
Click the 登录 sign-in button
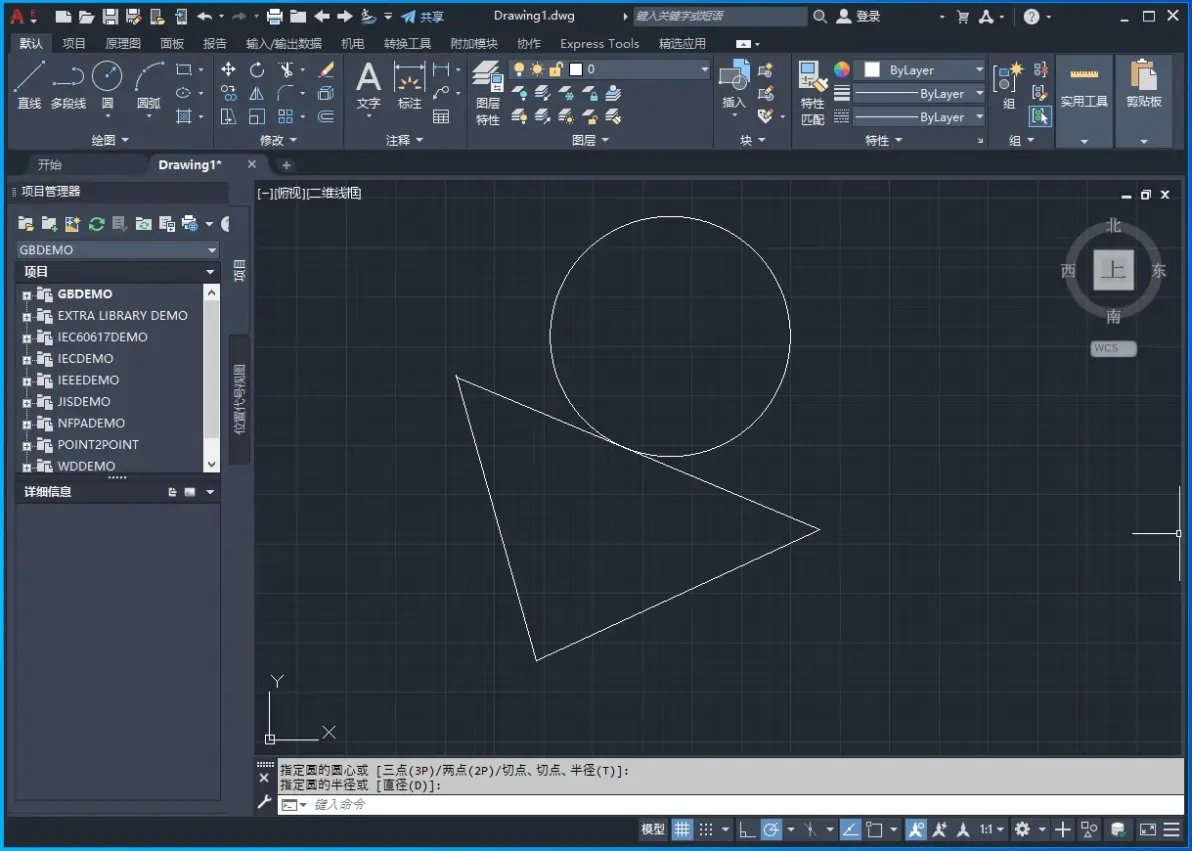click(858, 16)
